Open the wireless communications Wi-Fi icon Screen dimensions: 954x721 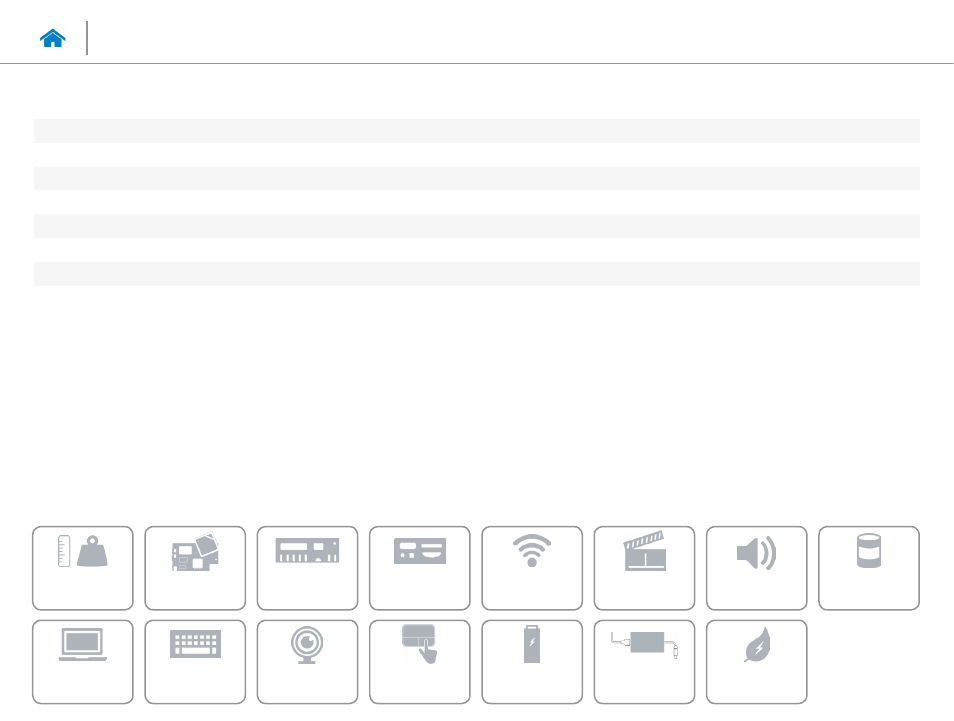(x=531, y=567)
